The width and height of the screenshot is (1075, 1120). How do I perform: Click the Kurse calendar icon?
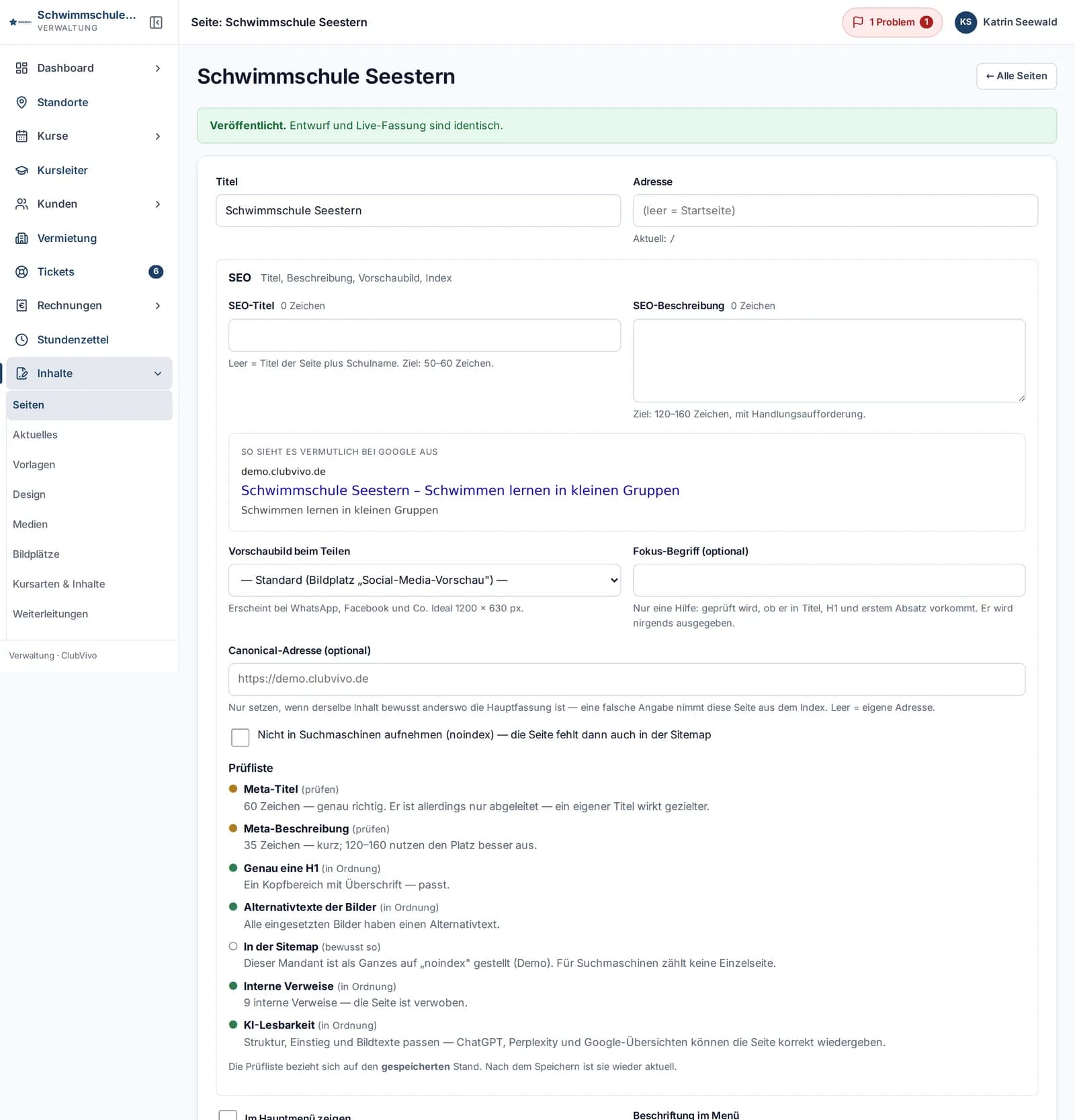click(x=21, y=136)
